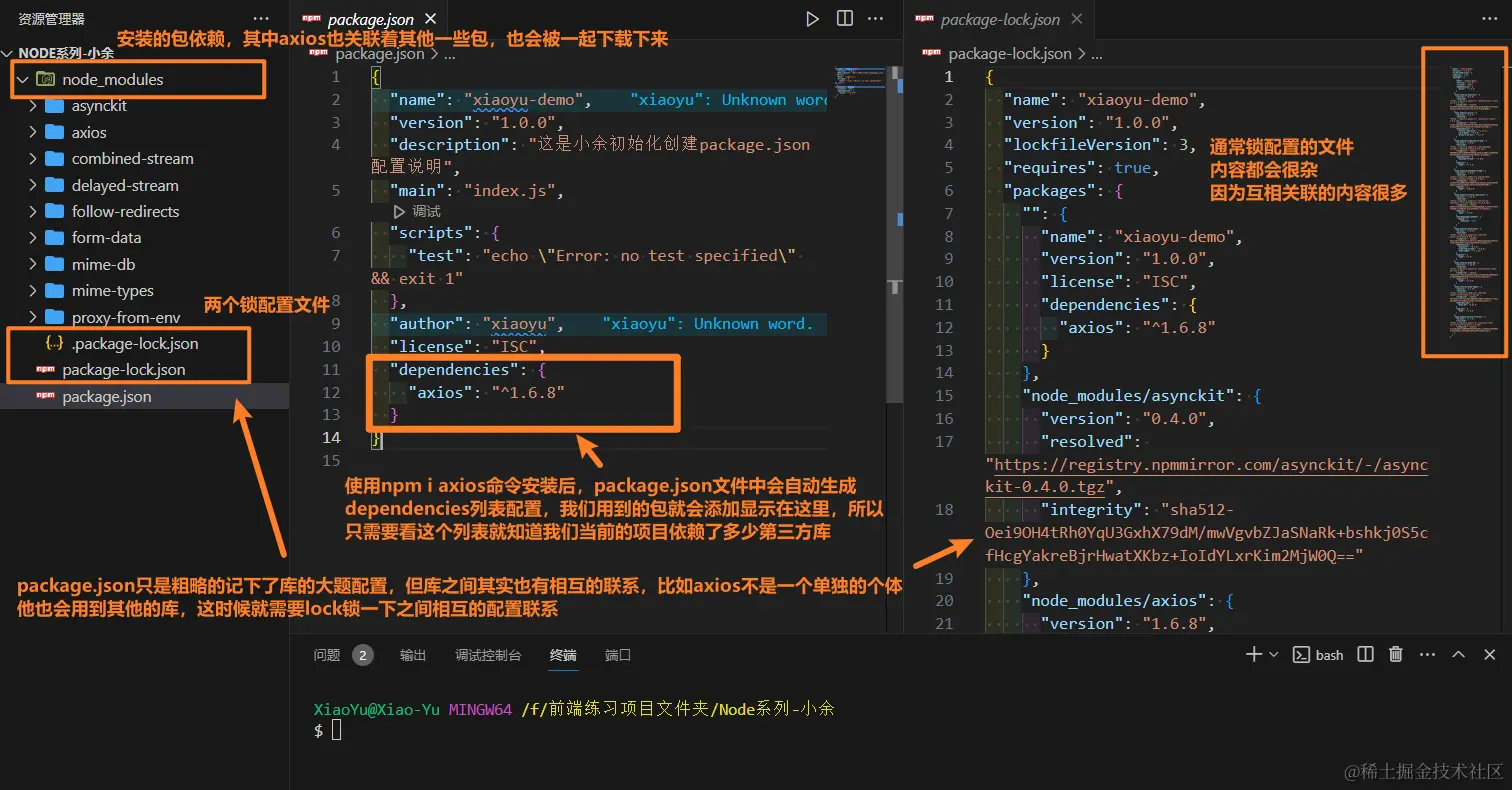Screen dimensions: 1512x790
Task: Switch to the package.json editor tab
Action: 370,19
